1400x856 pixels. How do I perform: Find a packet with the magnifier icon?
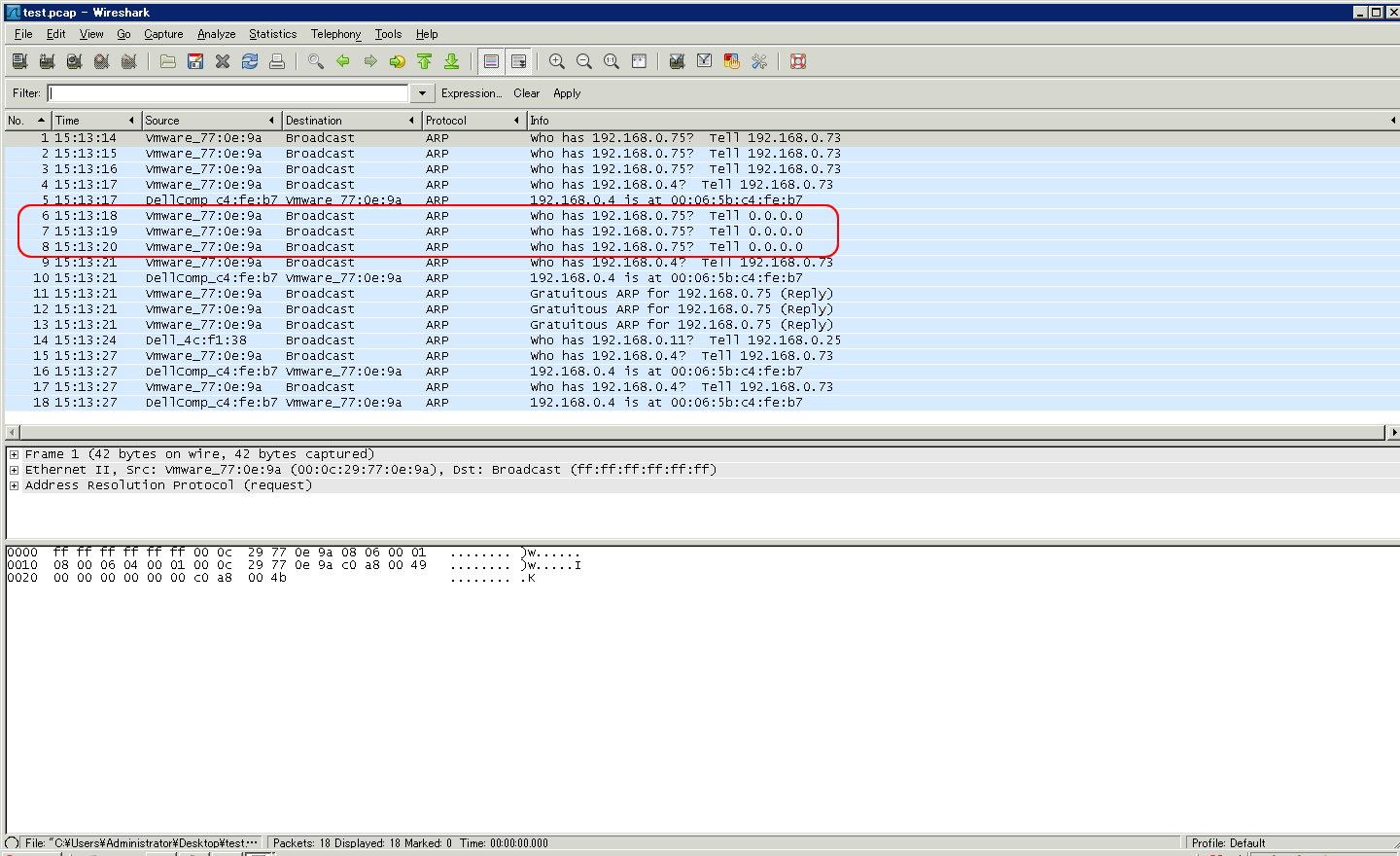point(316,61)
